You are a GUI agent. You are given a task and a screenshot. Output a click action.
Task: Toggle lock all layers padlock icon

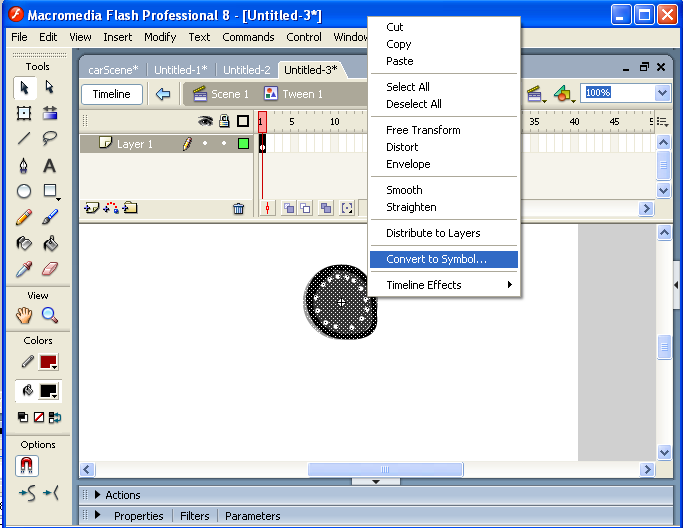[x=224, y=121]
